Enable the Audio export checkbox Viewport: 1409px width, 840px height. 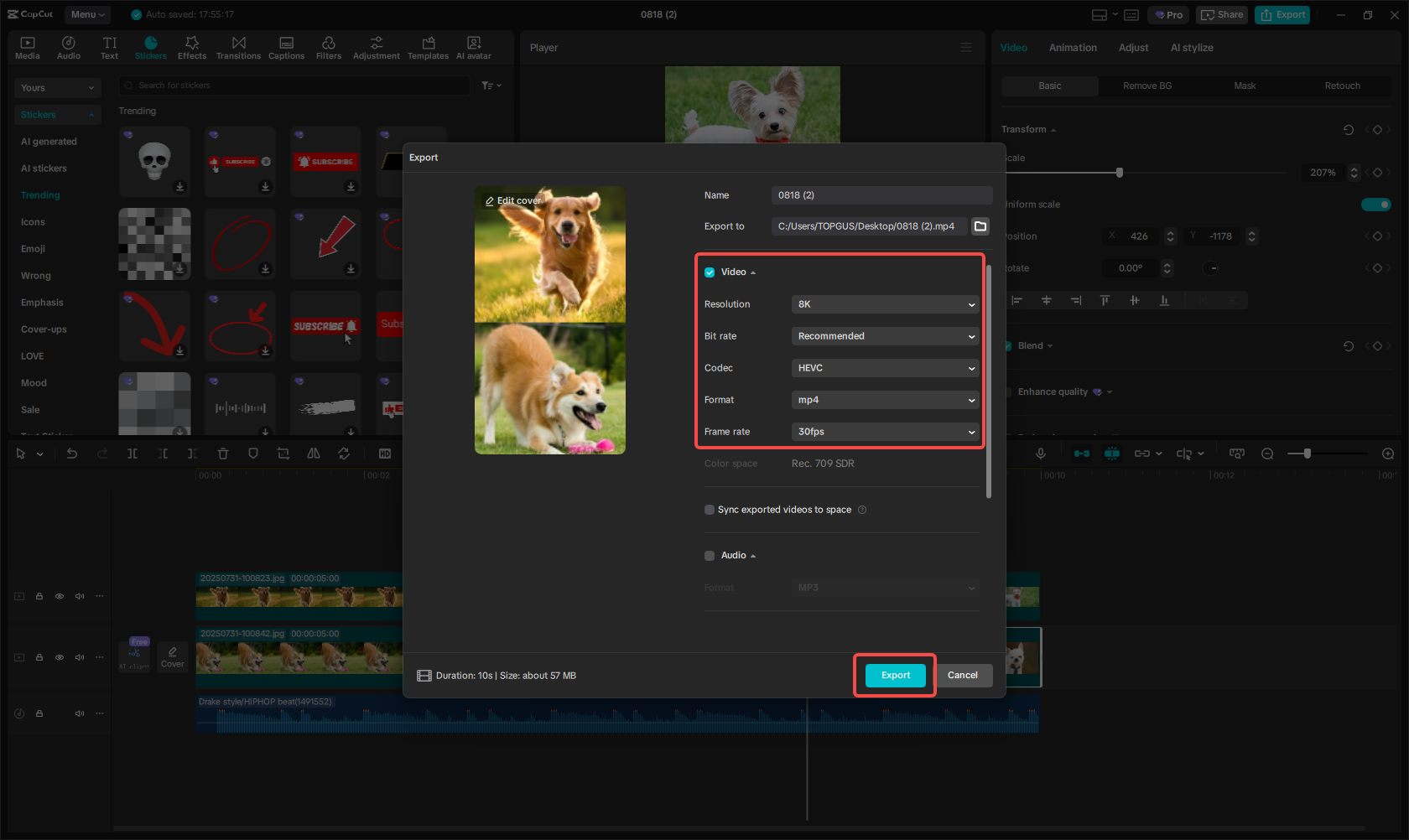(709, 555)
